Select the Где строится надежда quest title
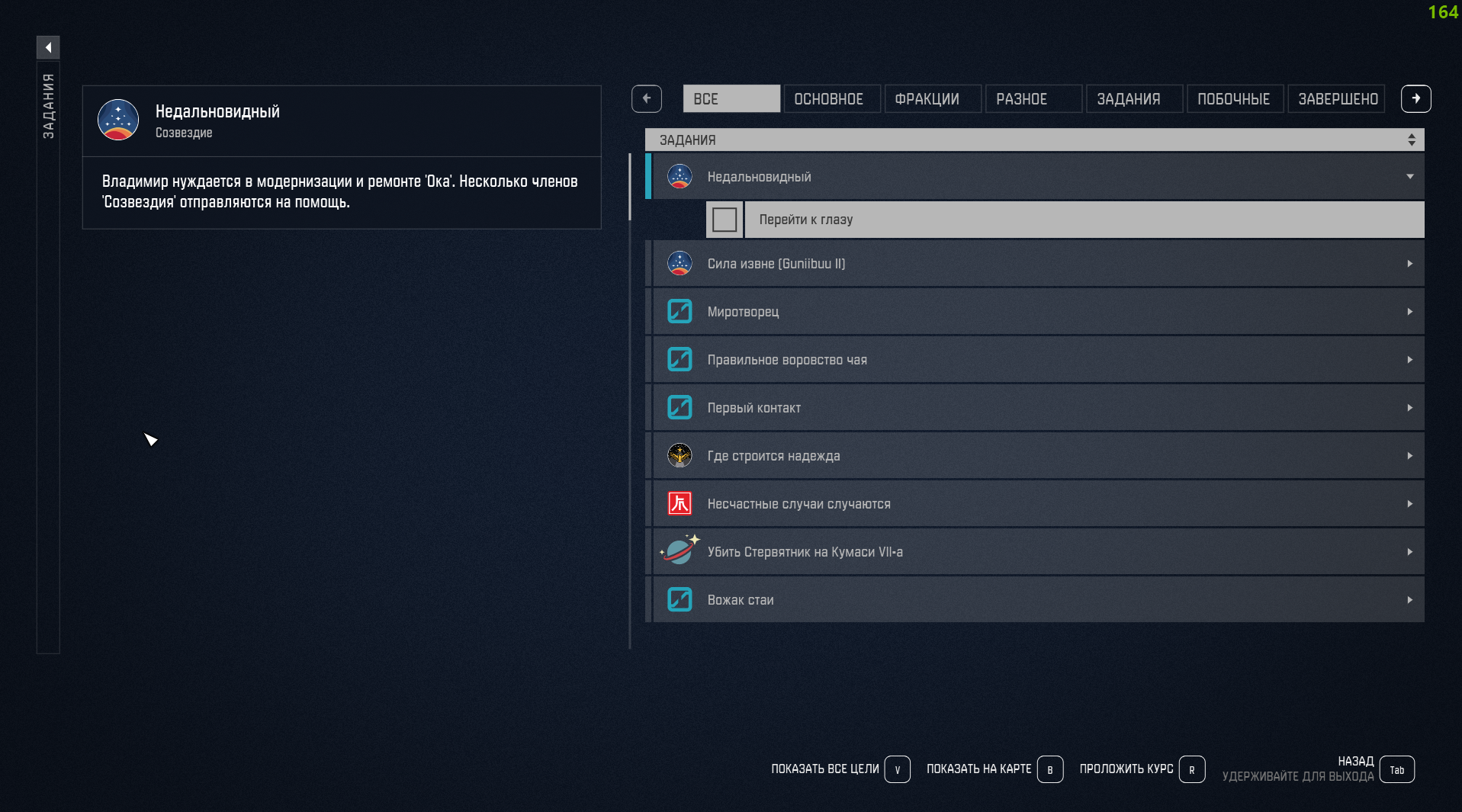 point(774,456)
